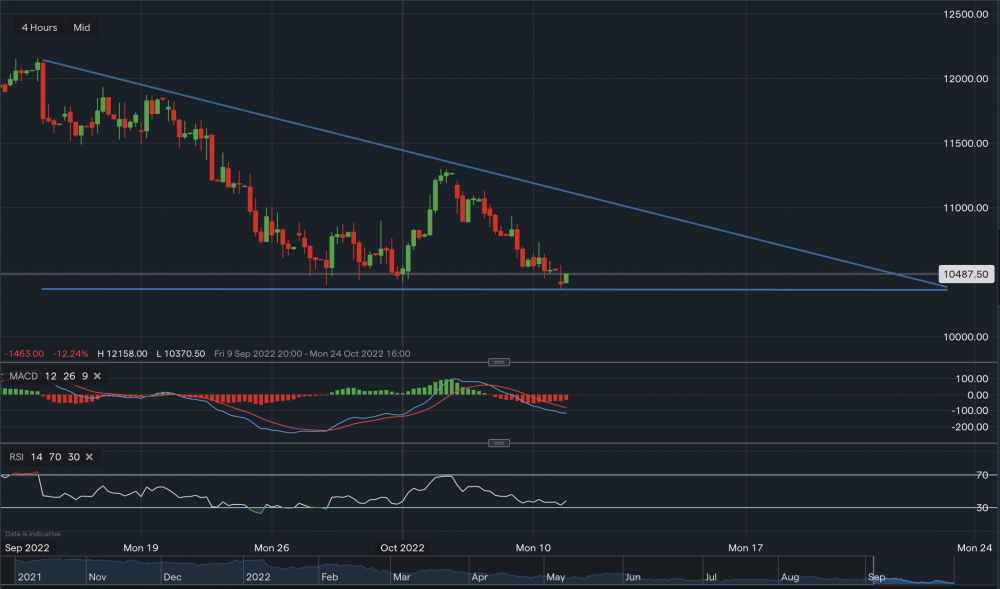Remove the RSI indicator with its X
1000x589 pixels.
click(x=89, y=457)
